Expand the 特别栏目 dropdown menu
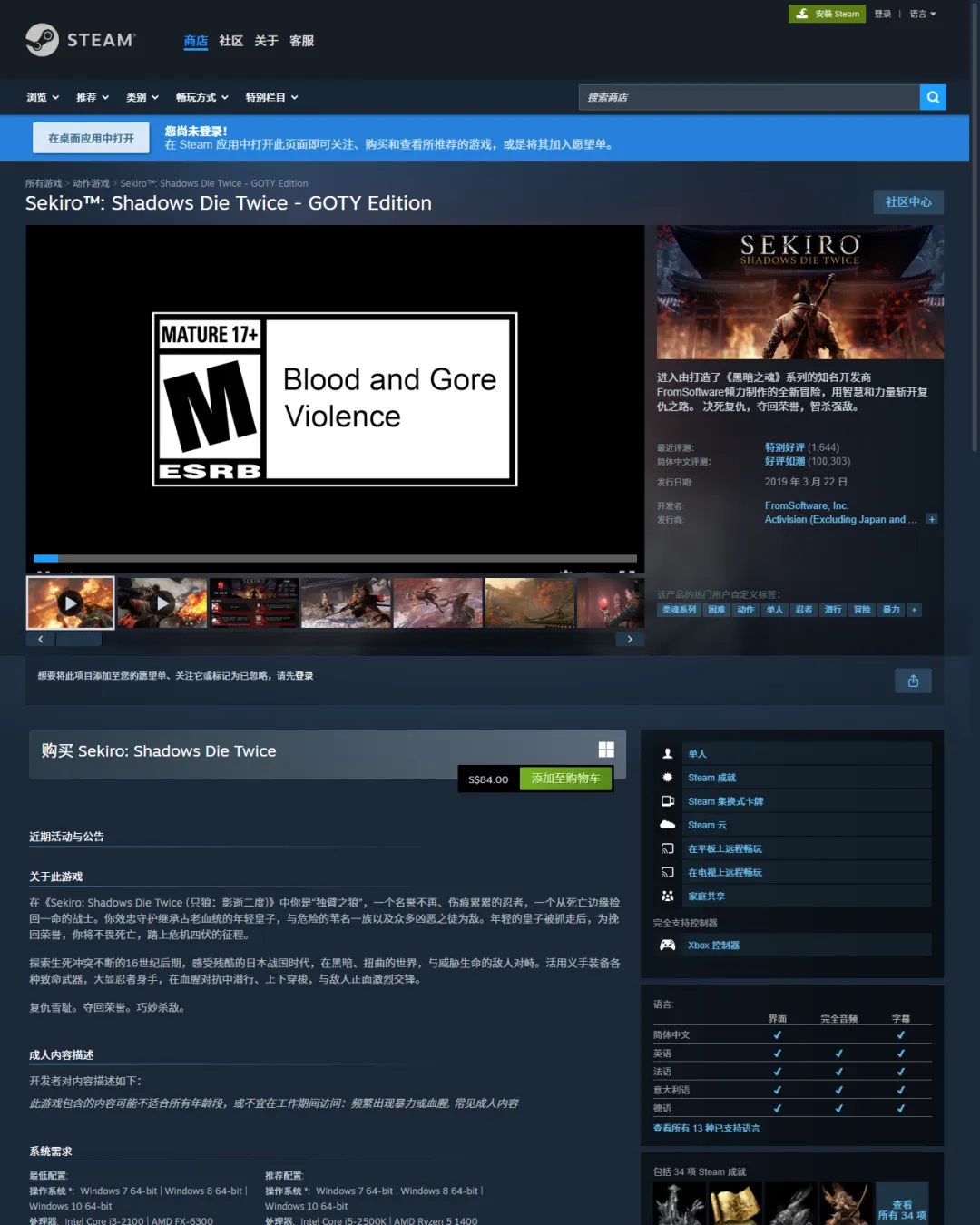The image size is (980, 1225). [271, 97]
